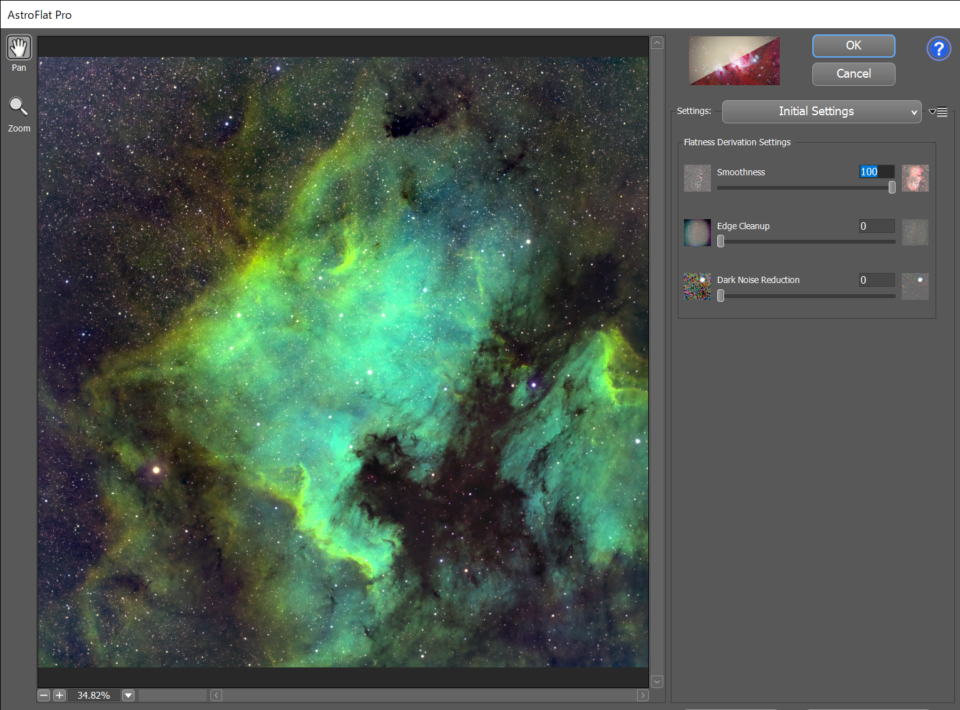Open the zoom percentage dropdown
The image size is (960, 710).
tap(127, 694)
